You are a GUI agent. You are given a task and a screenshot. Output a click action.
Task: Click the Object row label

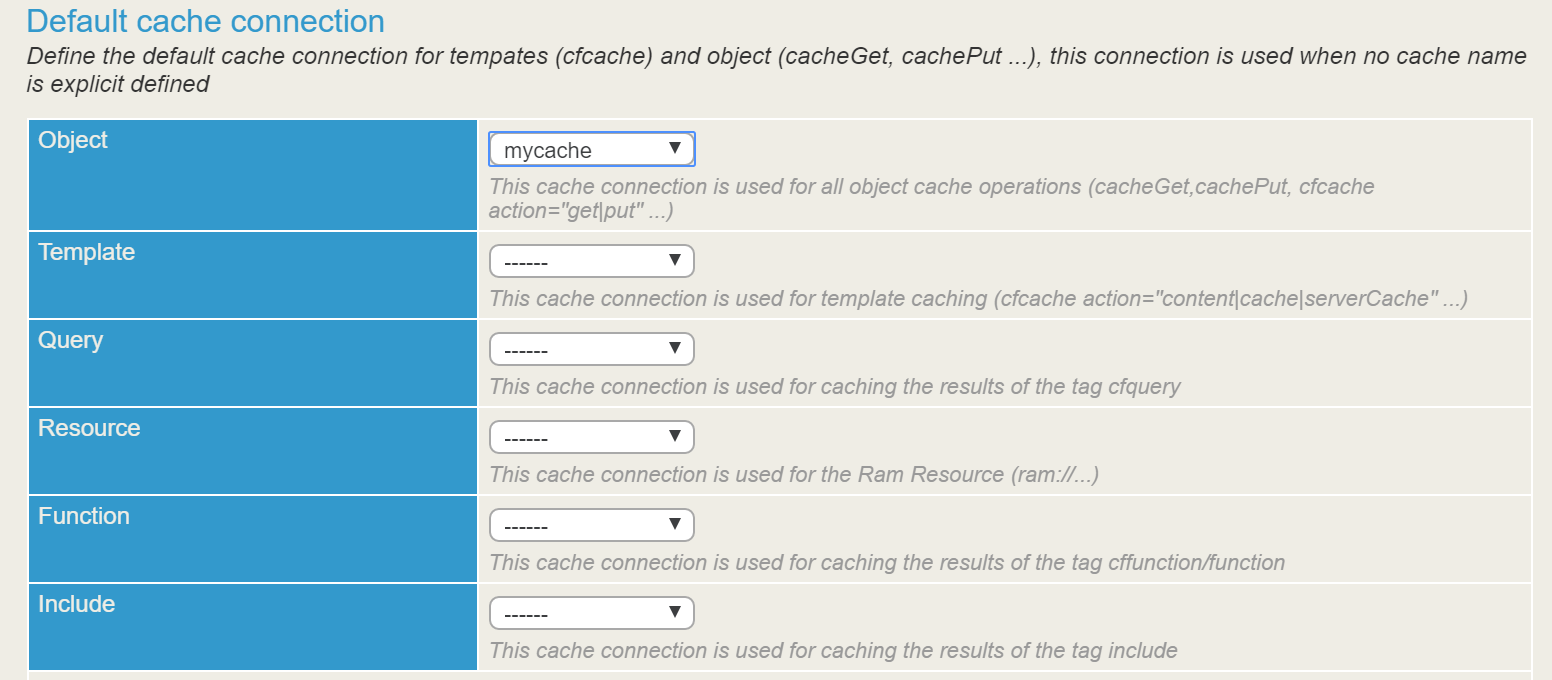click(x=73, y=141)
